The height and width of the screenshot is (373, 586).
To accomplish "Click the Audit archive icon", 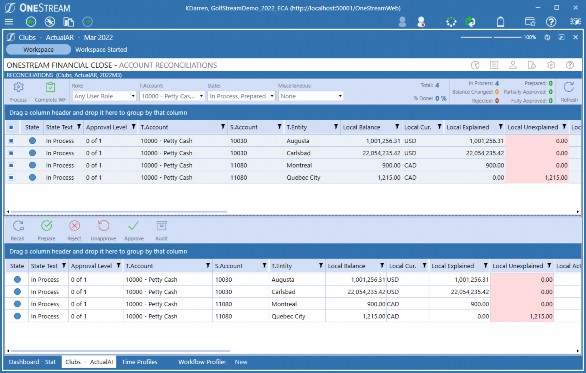I will tap(161, 226).
